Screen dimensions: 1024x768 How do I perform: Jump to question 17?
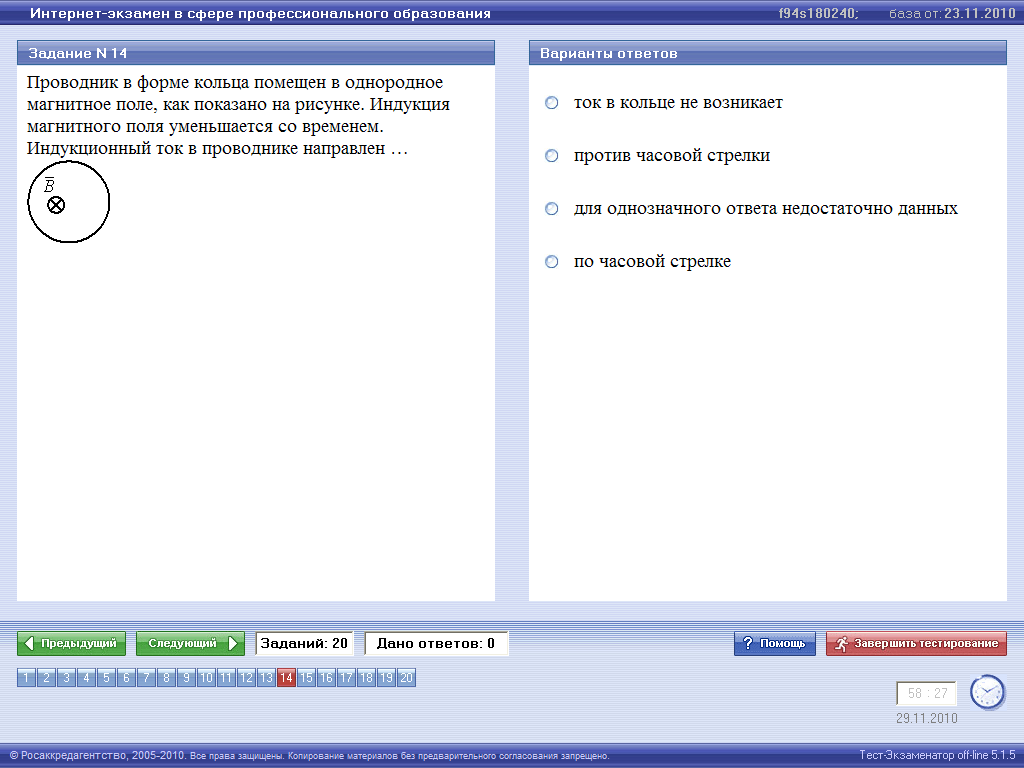click(x=346, y=677)
